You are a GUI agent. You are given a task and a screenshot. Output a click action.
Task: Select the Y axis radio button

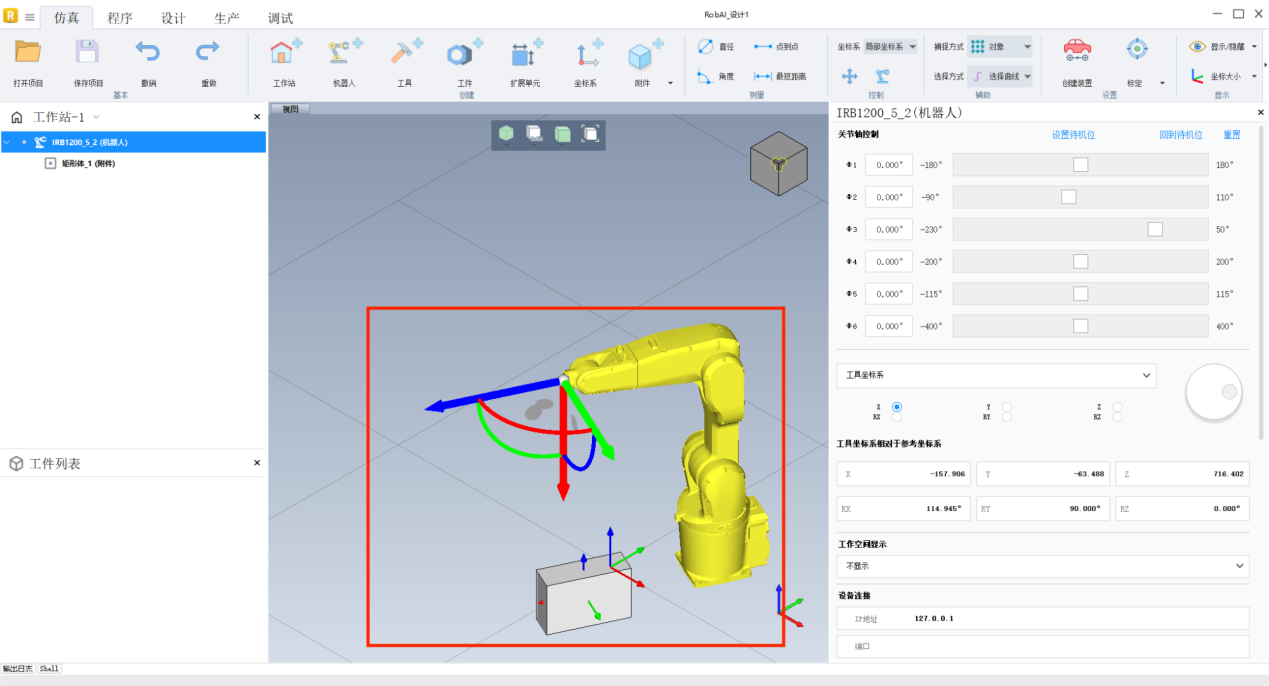click(x=1006, y=407)
